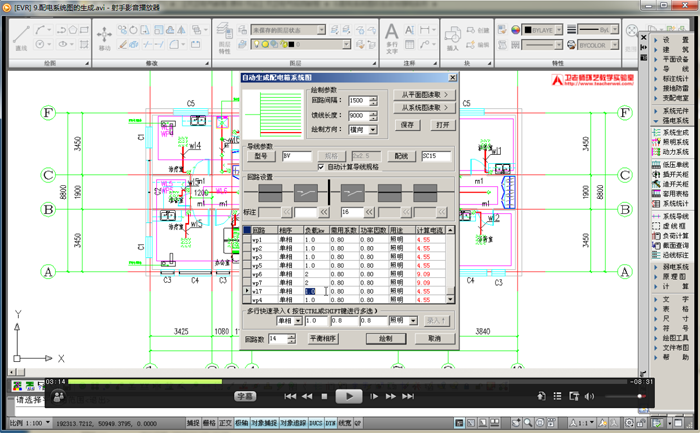This screenshot has width=700, height=433.
Task: Fast-forward the video
Action: pyautogui.click(x=391, y=396)
